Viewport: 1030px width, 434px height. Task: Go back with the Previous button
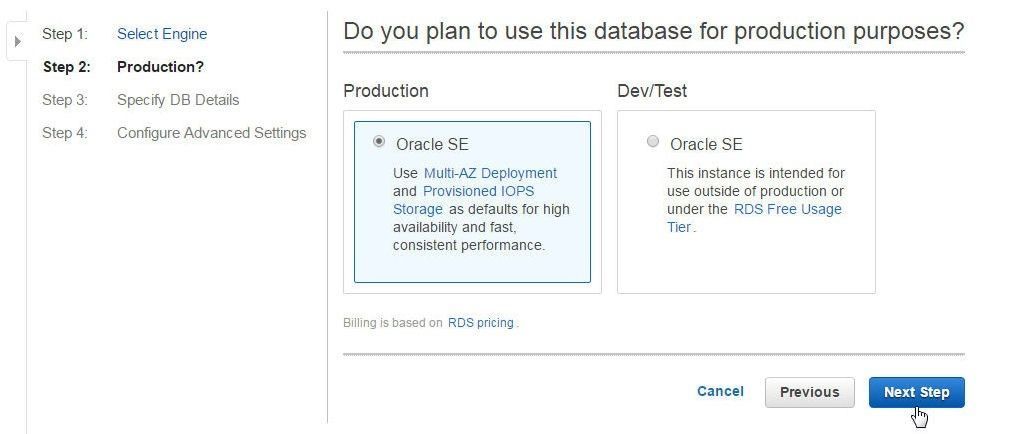[x=809, y=392]
